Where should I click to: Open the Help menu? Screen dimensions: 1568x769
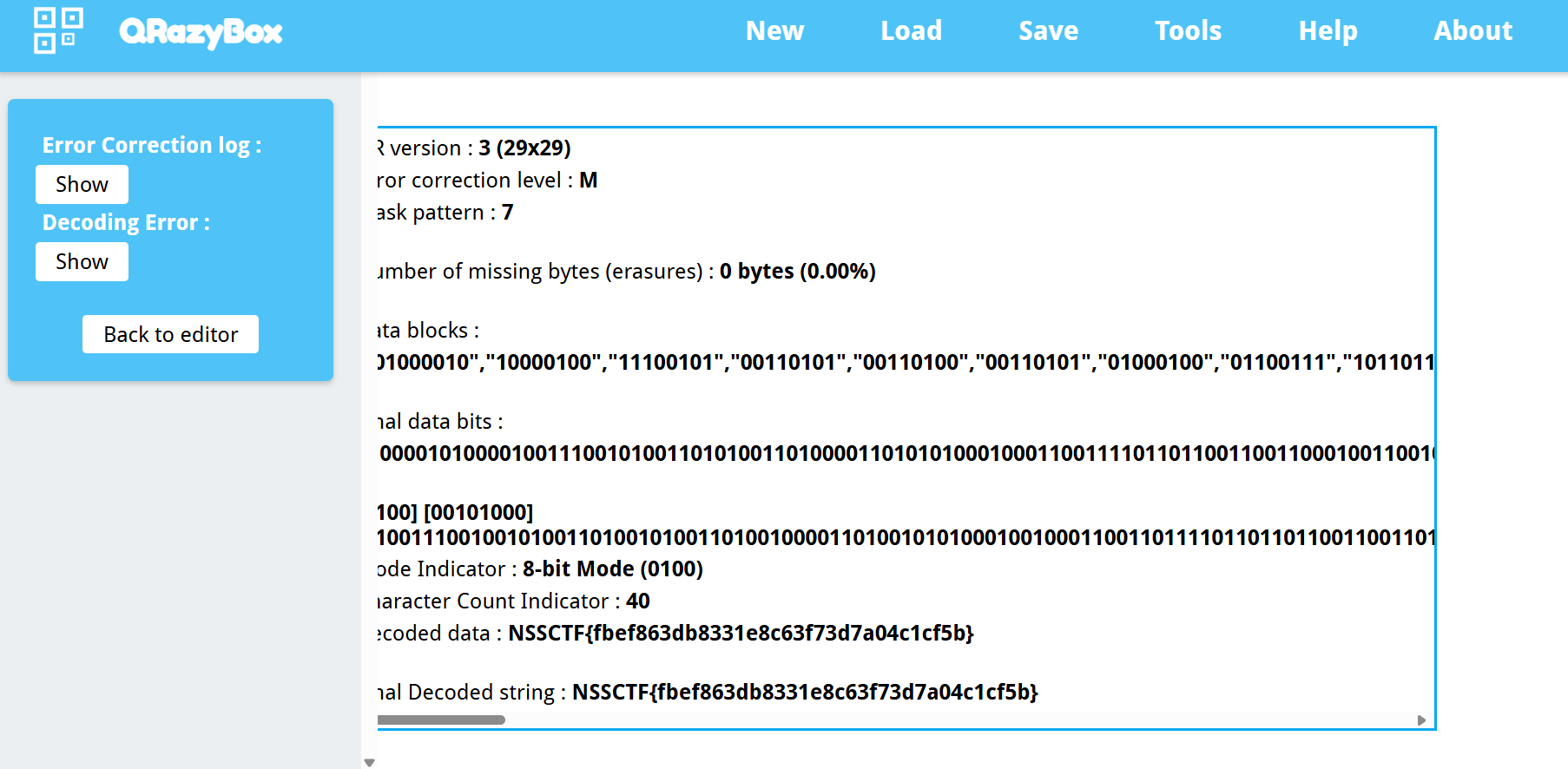click(1328, 31)
